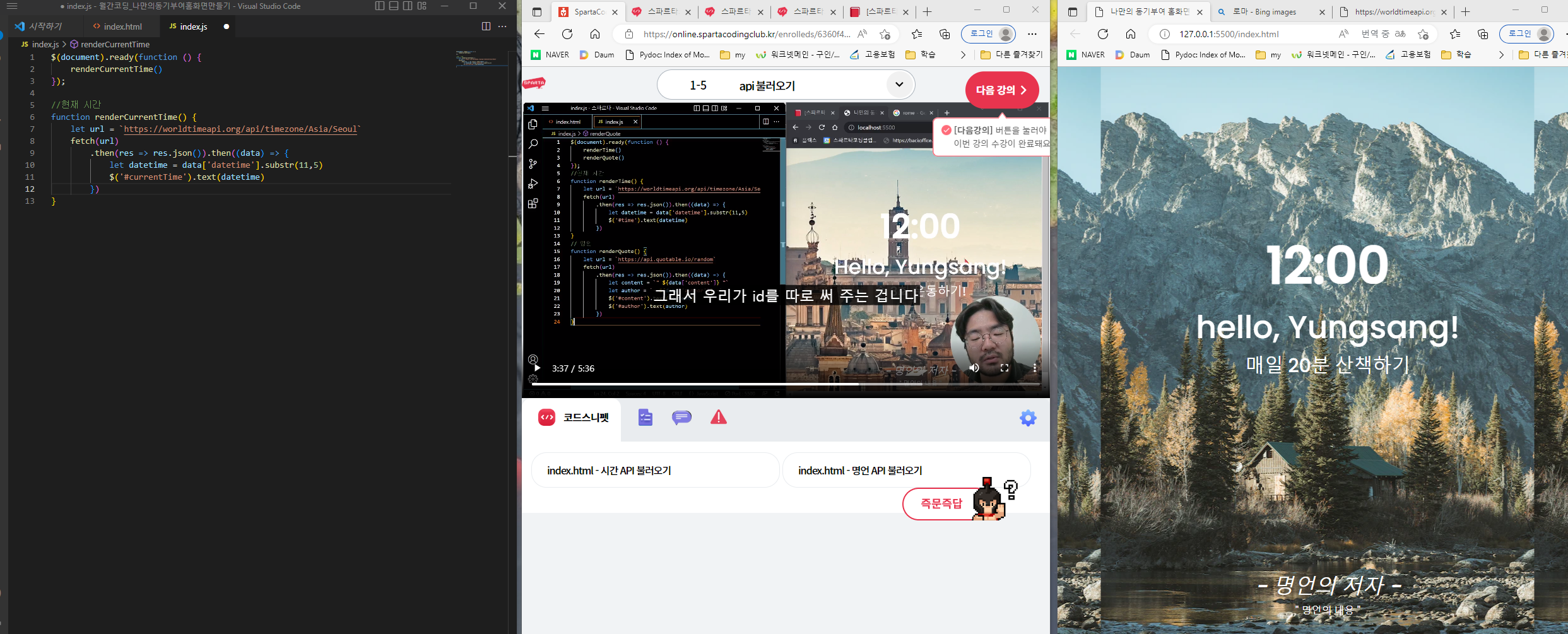Show more bookmarks in the Sparta browser

pos(963,55)
